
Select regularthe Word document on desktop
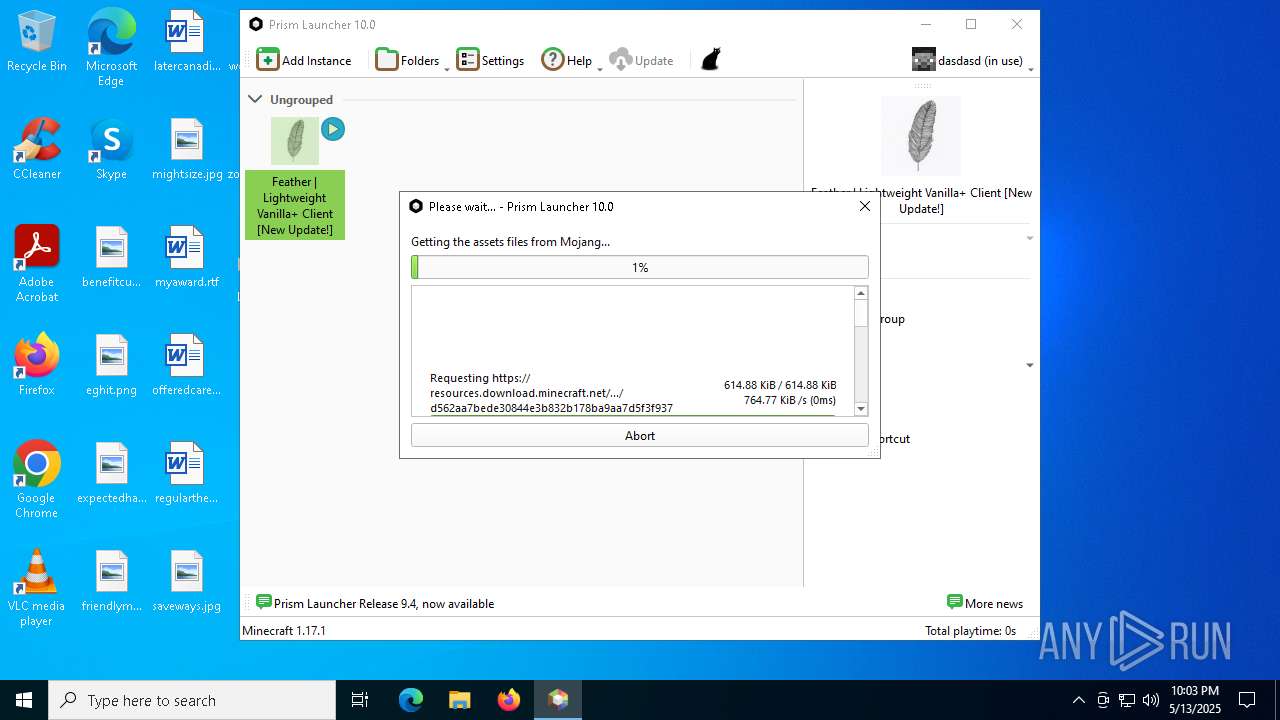click(x=186, y=473)
